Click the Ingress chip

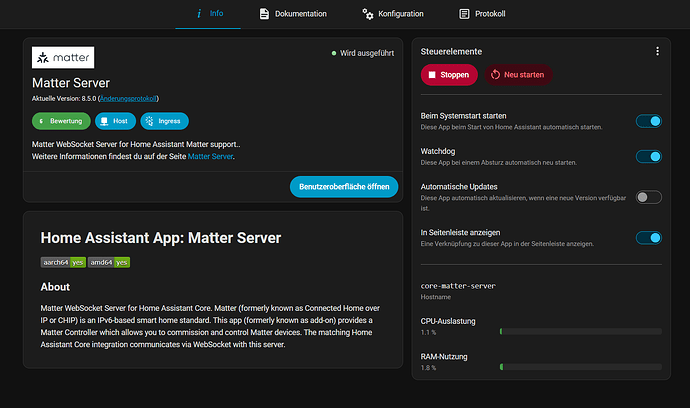[165, 121]
